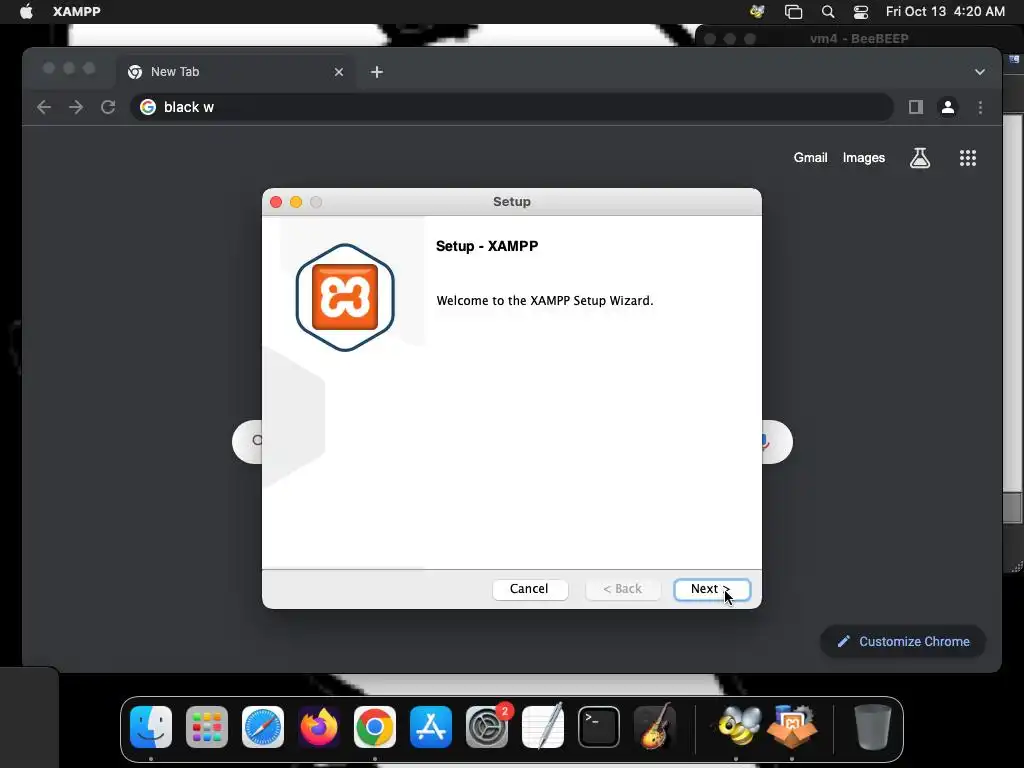
Task: Open Control Center in menu bar
Action: (x=861, y=11)
